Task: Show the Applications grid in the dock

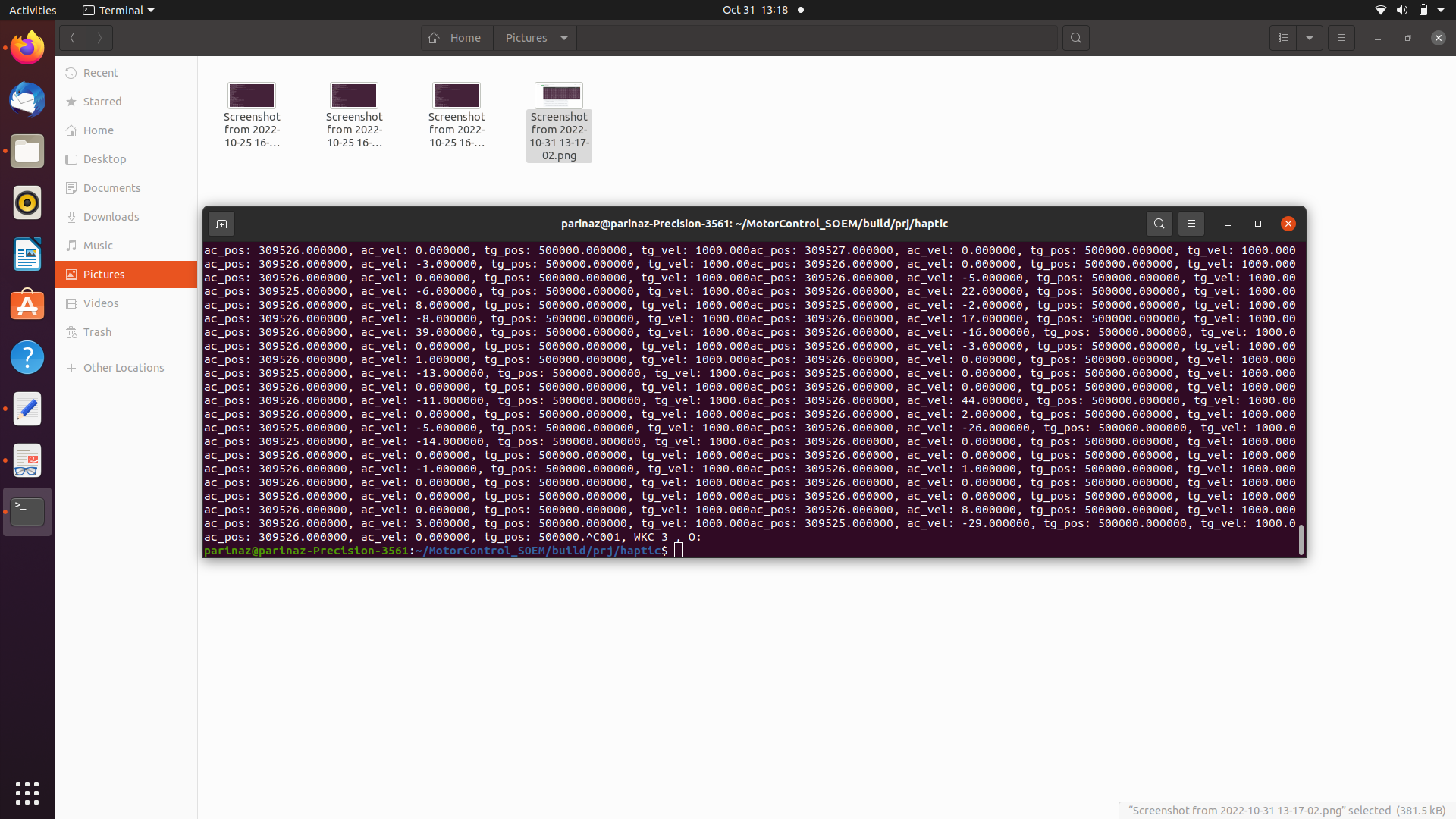Action: (x=27, y=792)
